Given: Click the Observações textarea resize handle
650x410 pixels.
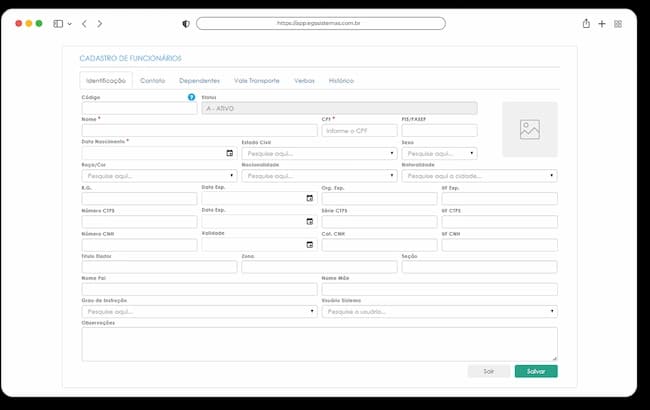Looking at the screenshot, I should (554, 358).
